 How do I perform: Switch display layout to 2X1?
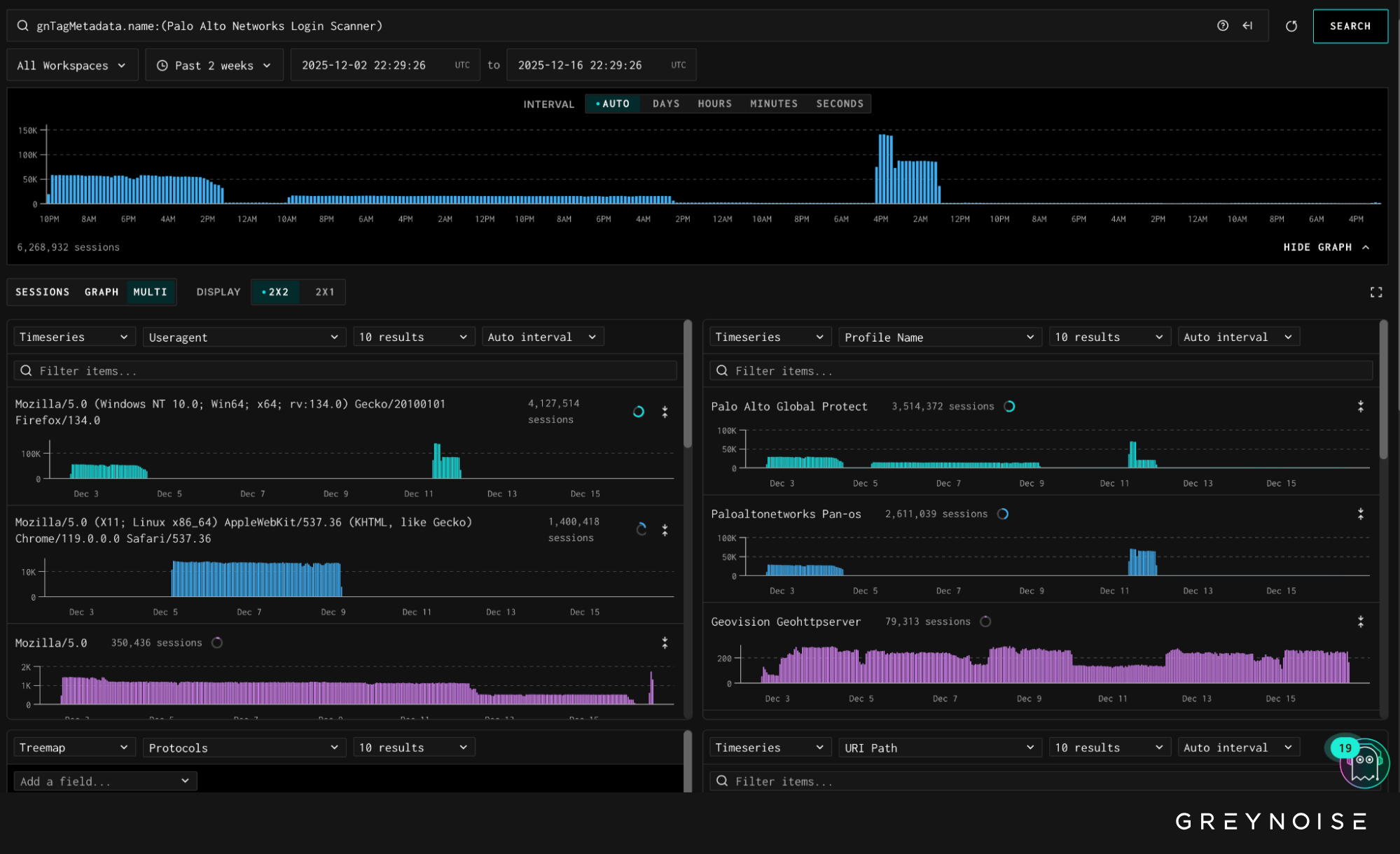(324, 292)
